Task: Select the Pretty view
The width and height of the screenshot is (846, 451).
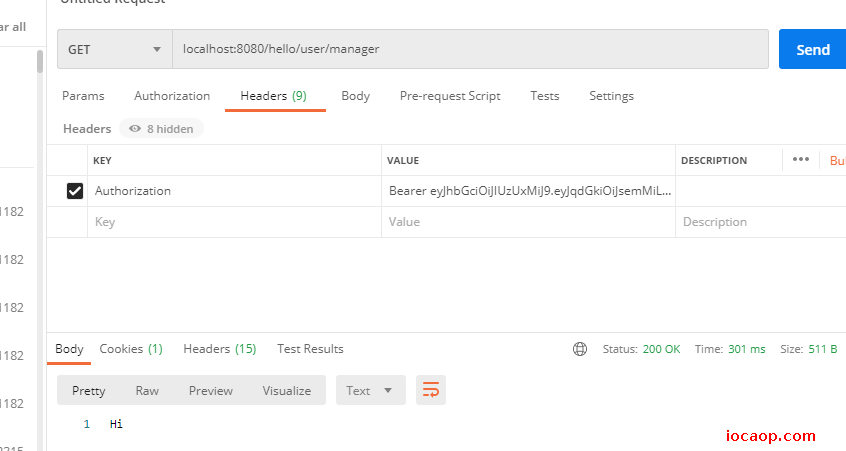Action: 88,391
